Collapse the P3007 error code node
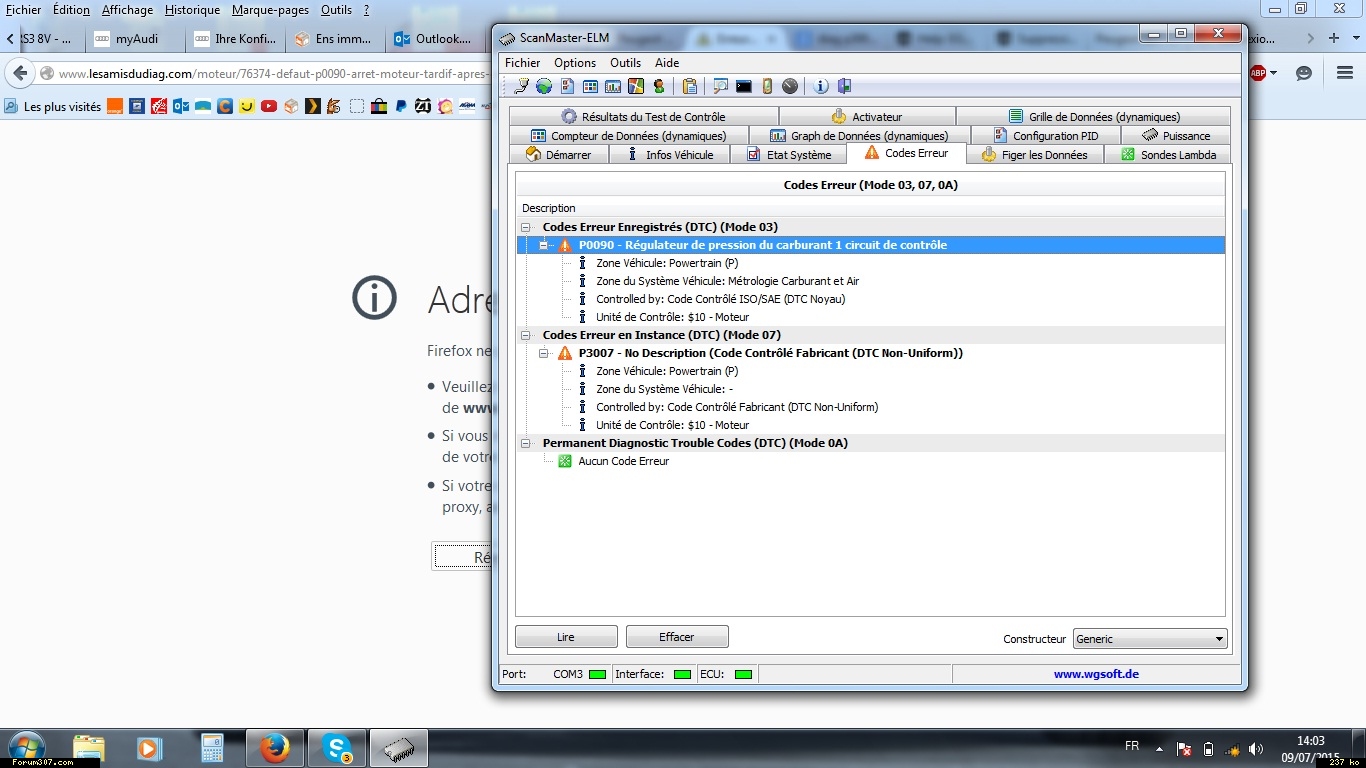 pos(544,353)
